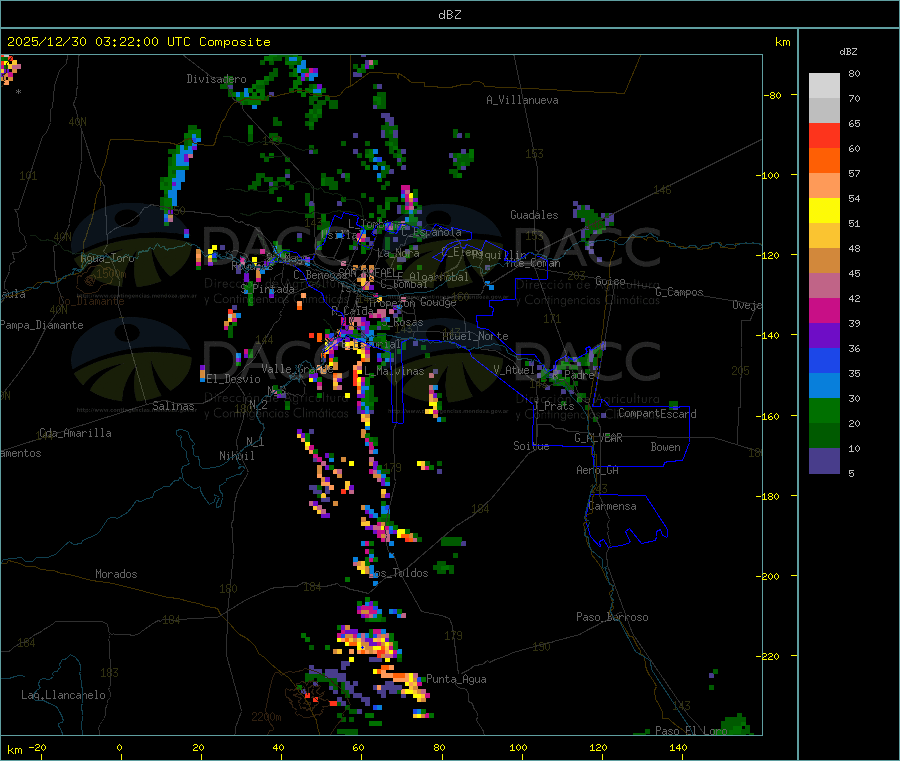This screenshot has width=900, height=761.
Task: Click the 'Carmensa' location label
Action: [x=612, y=506]
